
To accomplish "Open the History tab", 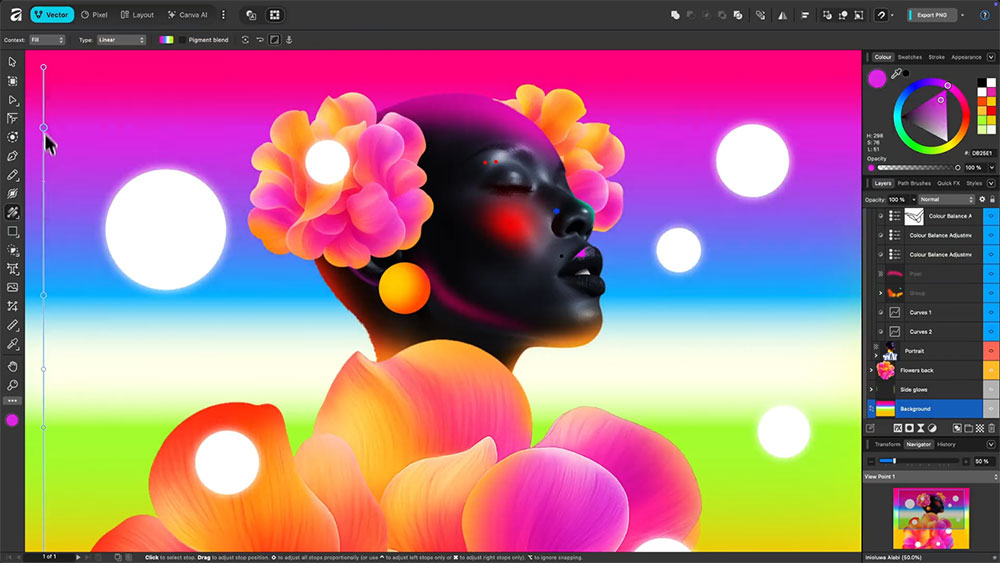I will 946,444.
